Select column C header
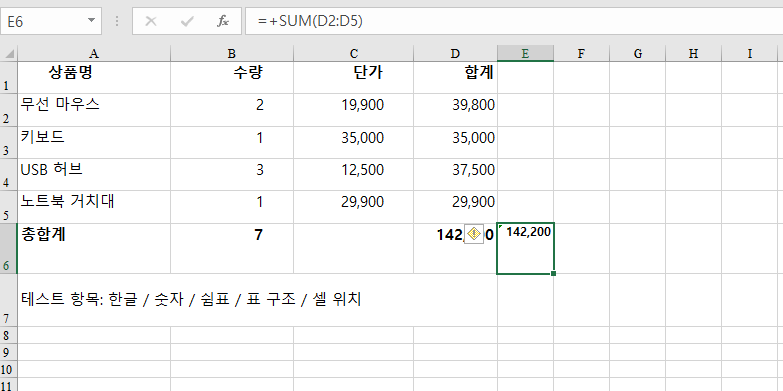 pyautogui.click(x=354, y=53)
